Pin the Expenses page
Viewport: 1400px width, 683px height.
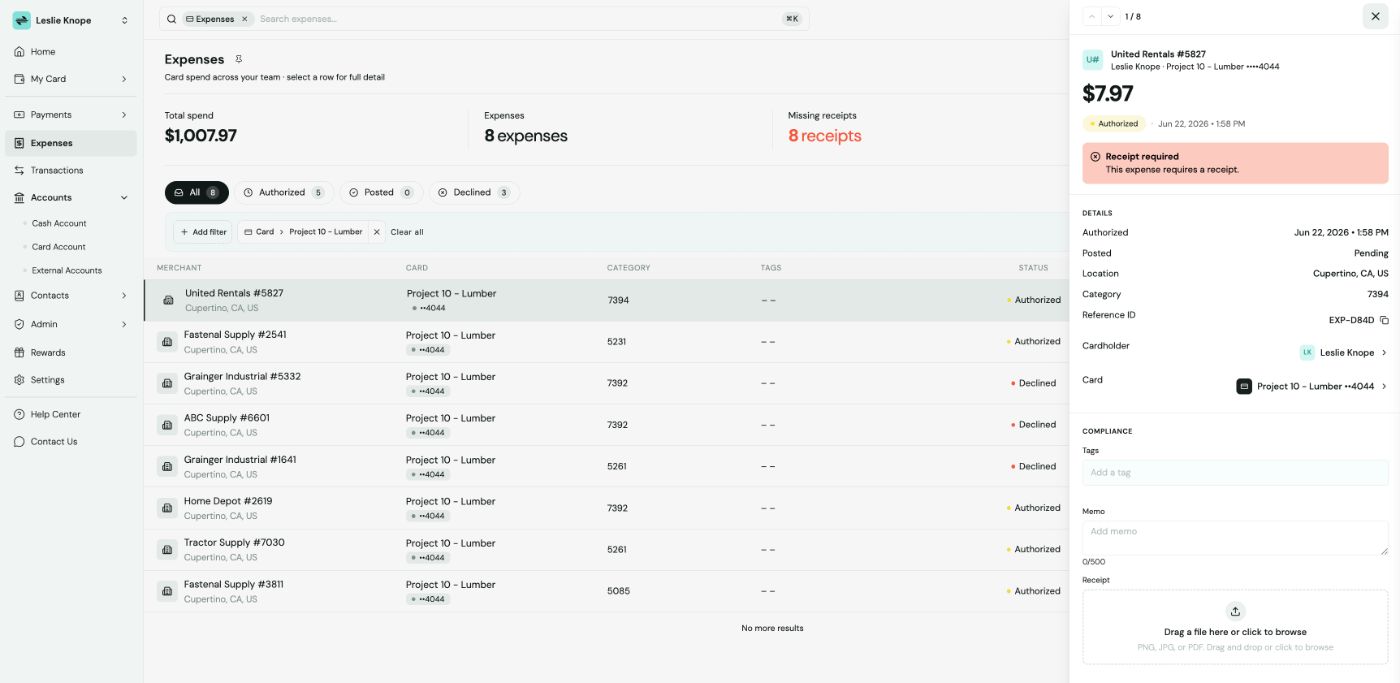[238, 59]
